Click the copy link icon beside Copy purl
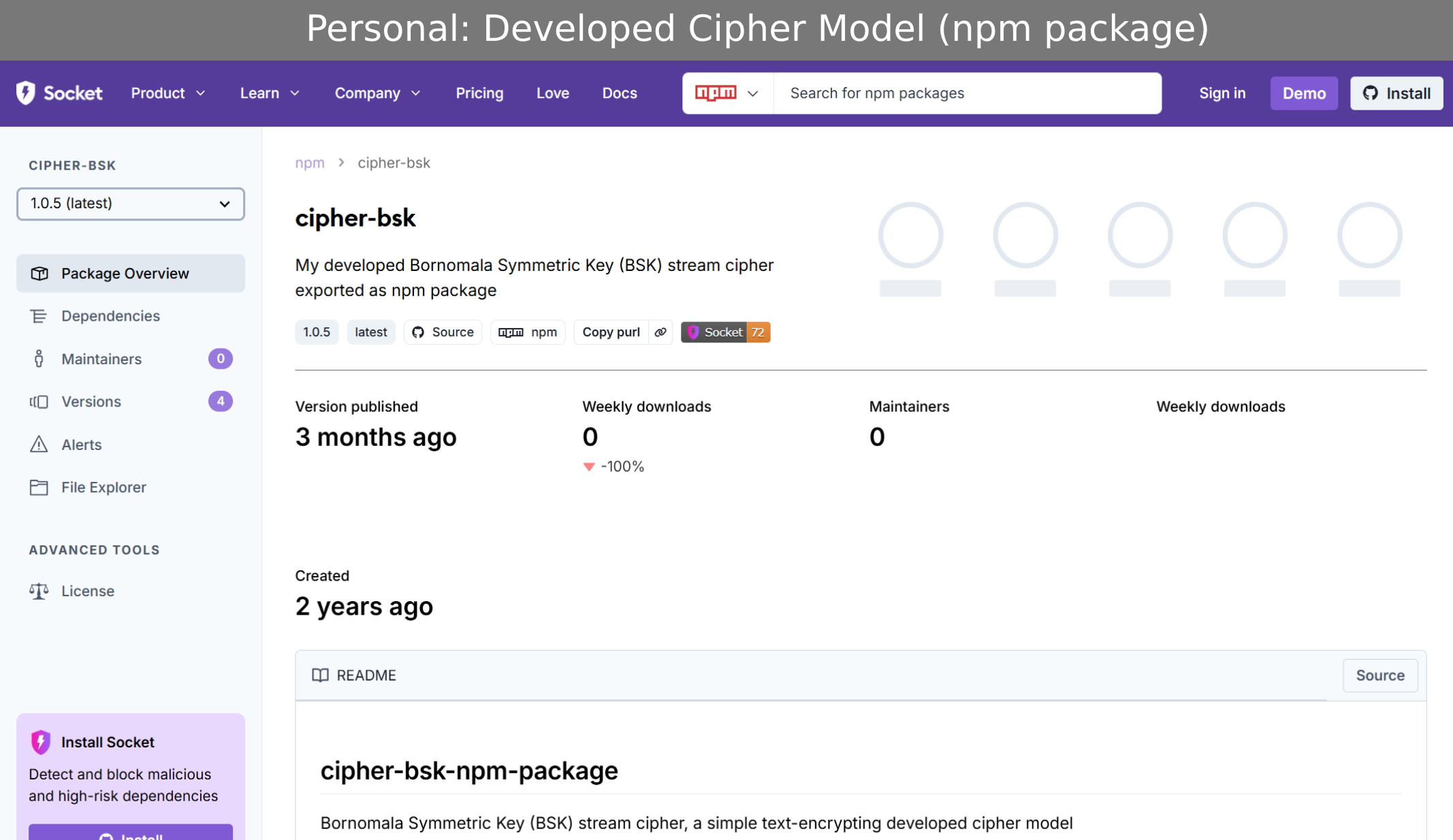This screenshot has height=840, width=1453. tap(660, 332)
